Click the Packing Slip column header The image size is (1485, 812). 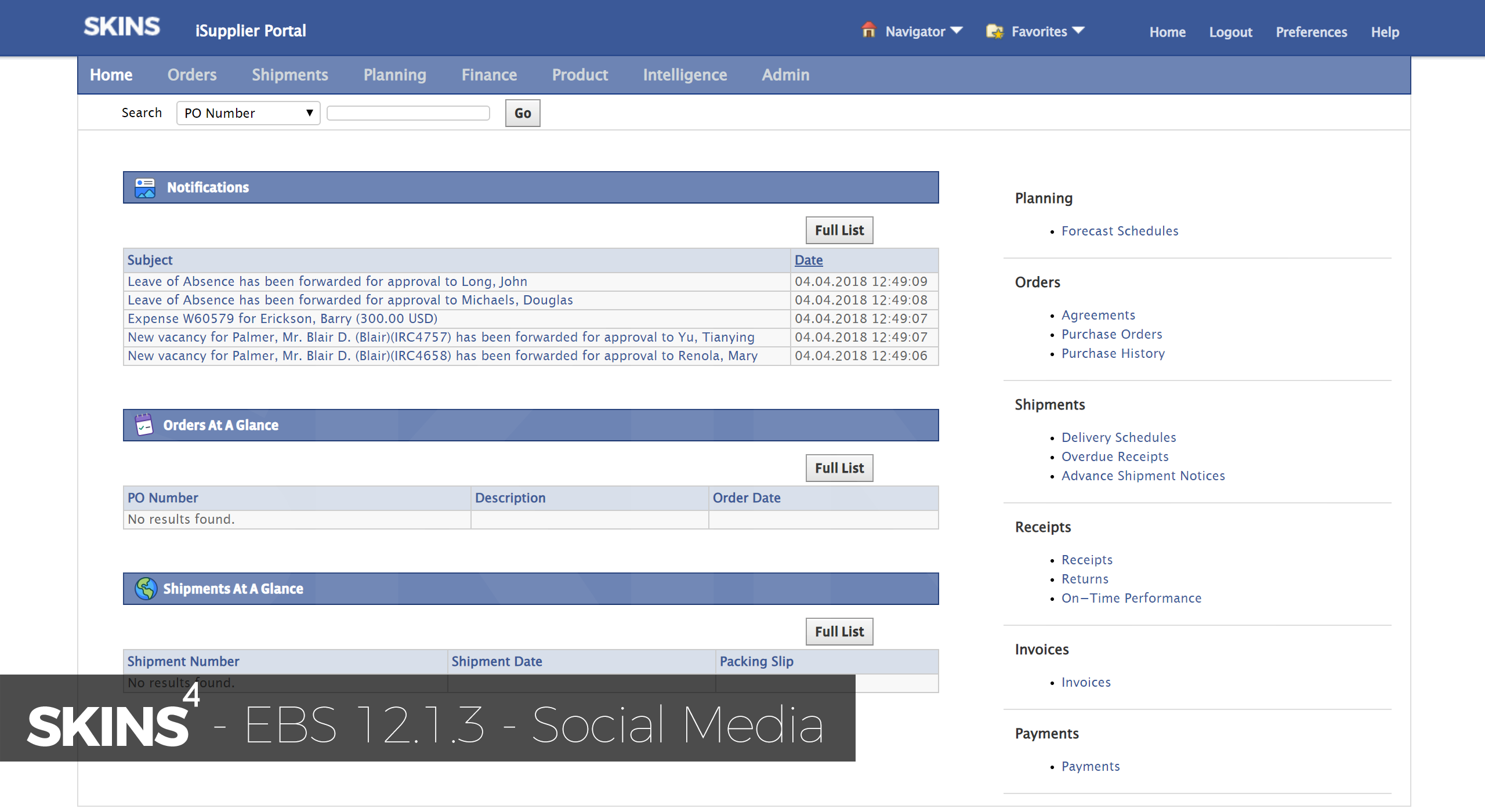pos(756,662)
